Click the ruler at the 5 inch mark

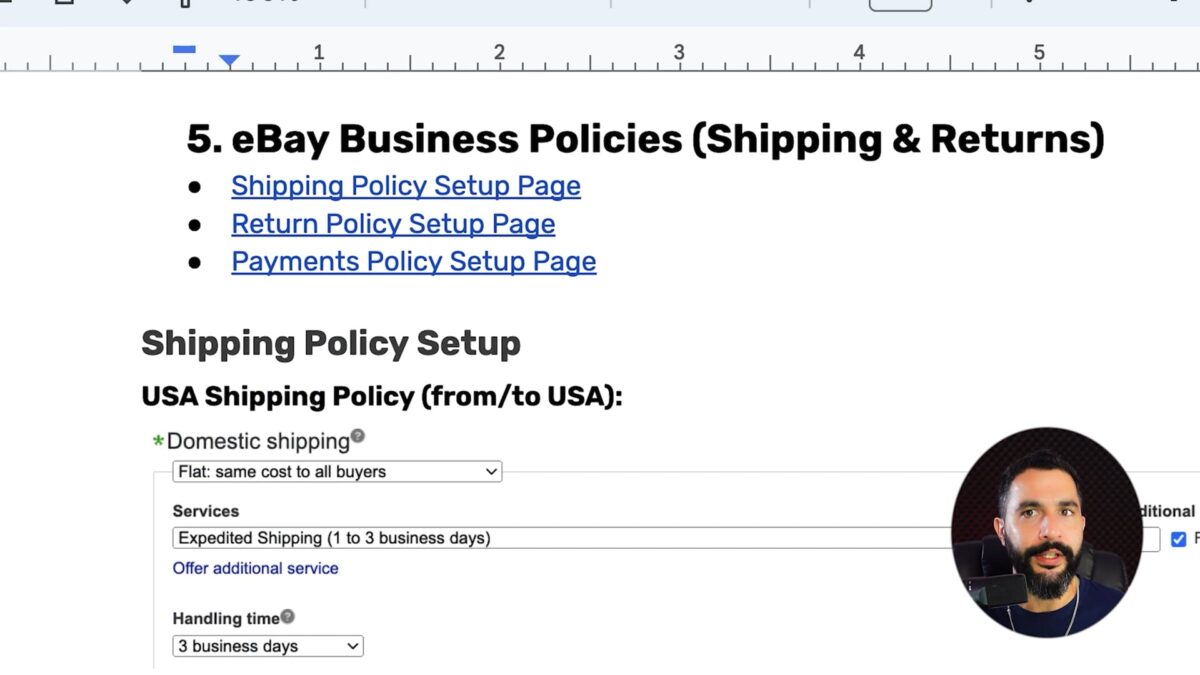click(x=1039, y=53)
